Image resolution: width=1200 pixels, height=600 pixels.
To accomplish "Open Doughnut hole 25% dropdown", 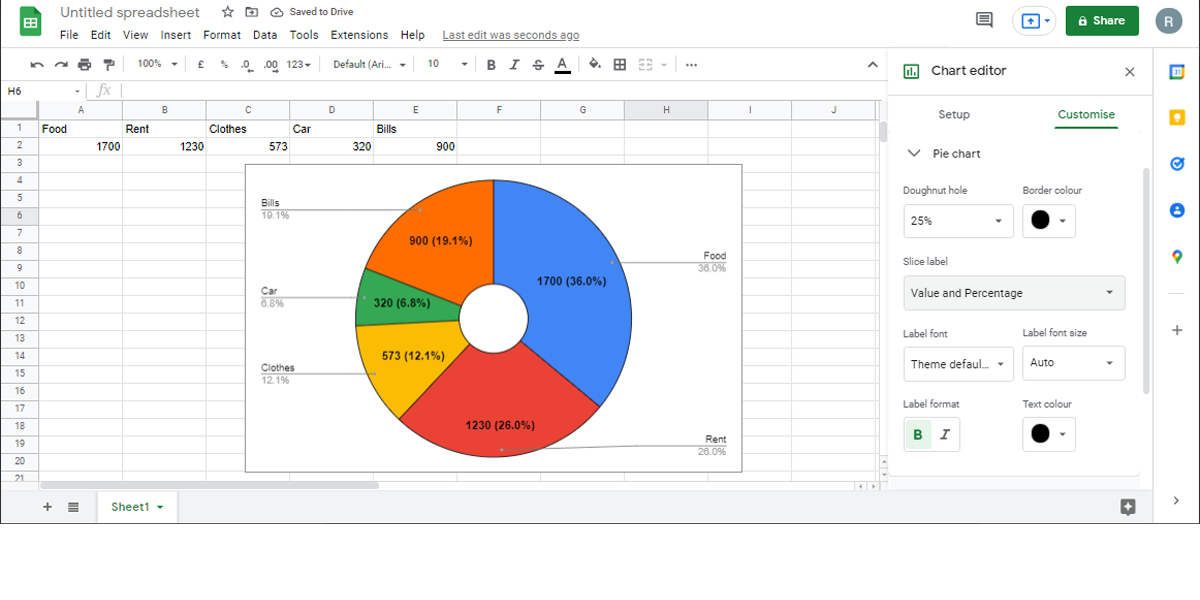I will coord(958,221).
